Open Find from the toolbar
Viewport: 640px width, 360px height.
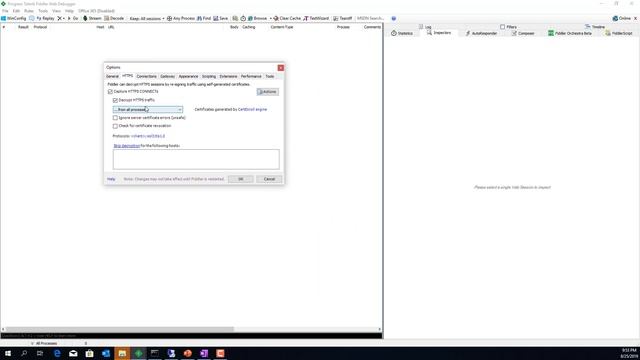click(x=204, y=18)
